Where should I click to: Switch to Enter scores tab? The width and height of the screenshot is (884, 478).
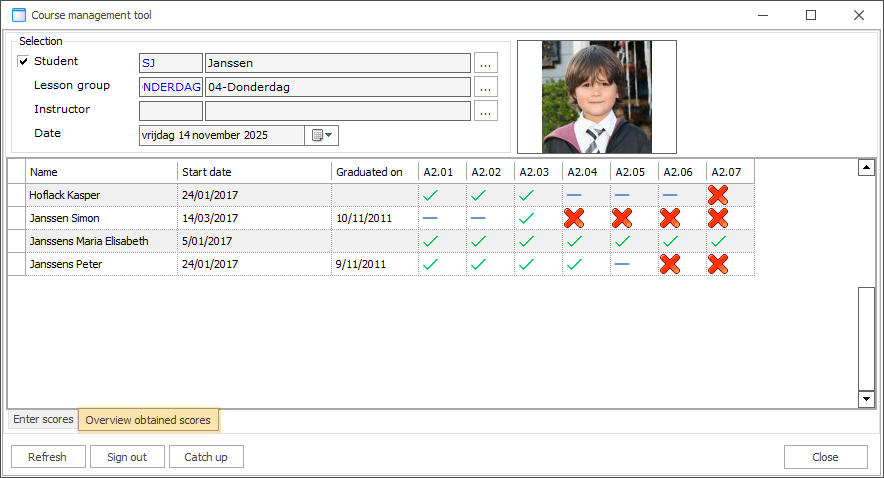point(43,420)
